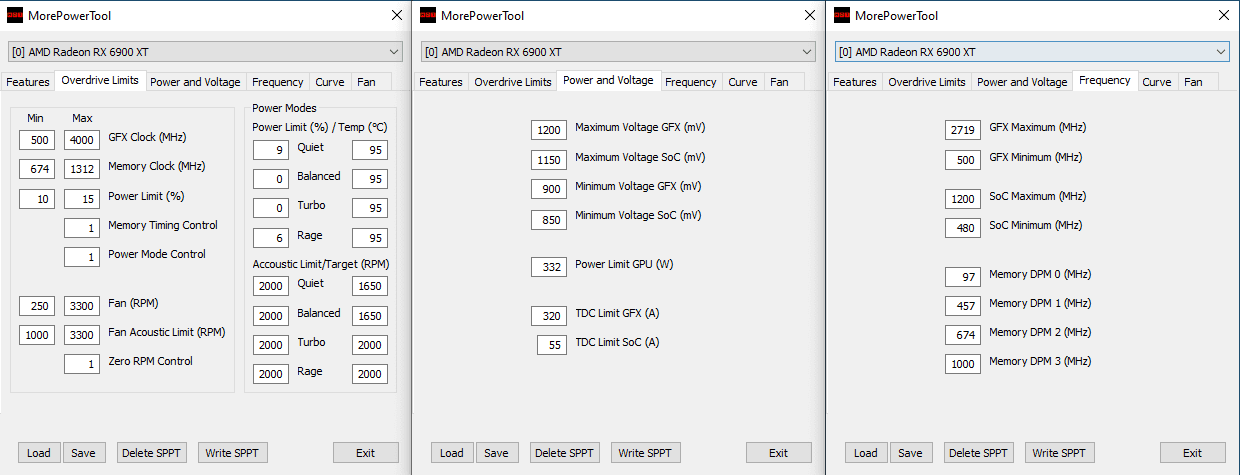Click Memory Timing Control value field
Screen dimensions: 1240x475
click(82, 228)
